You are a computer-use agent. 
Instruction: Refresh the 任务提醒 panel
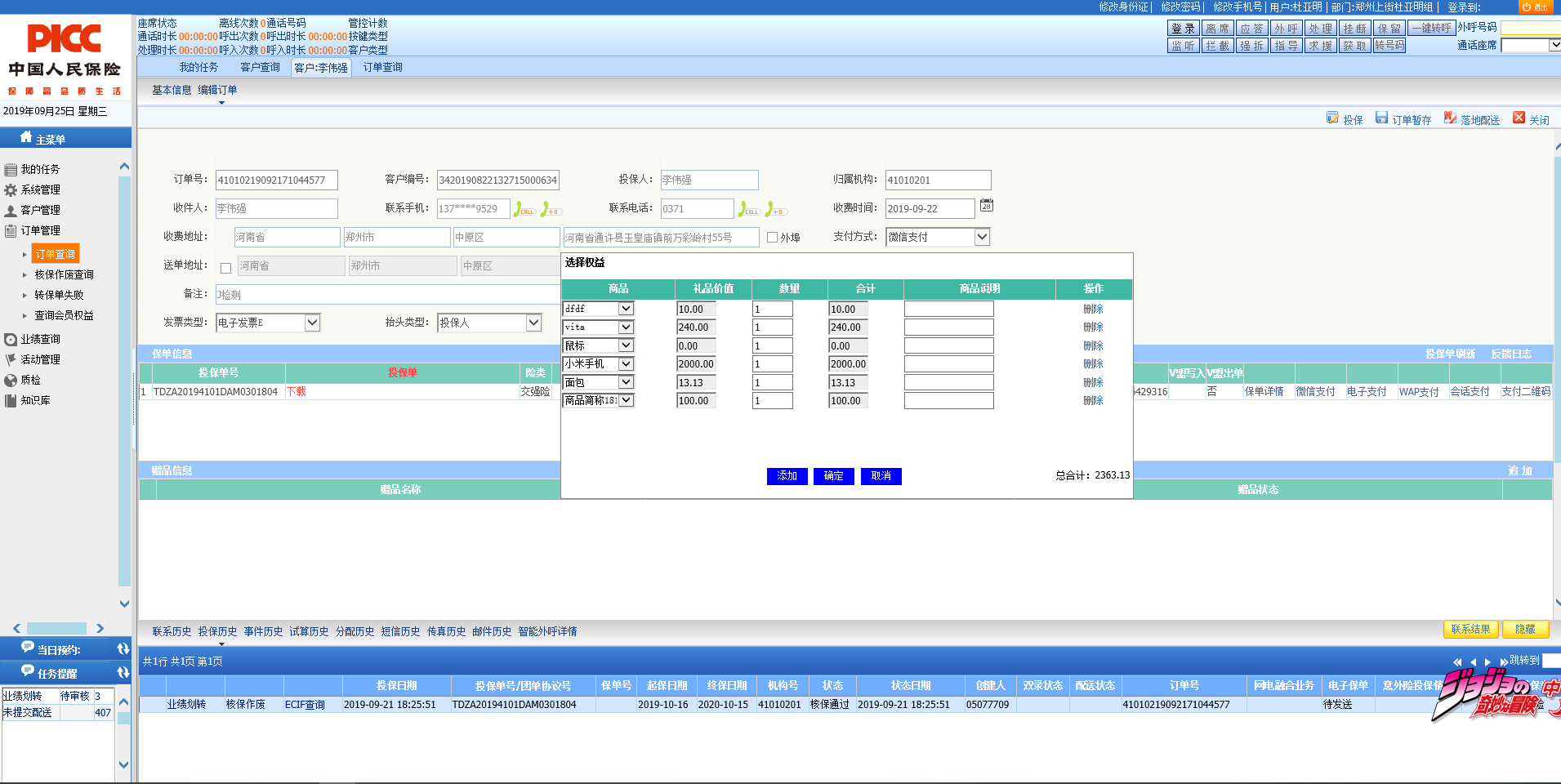[x=123, y=673]
